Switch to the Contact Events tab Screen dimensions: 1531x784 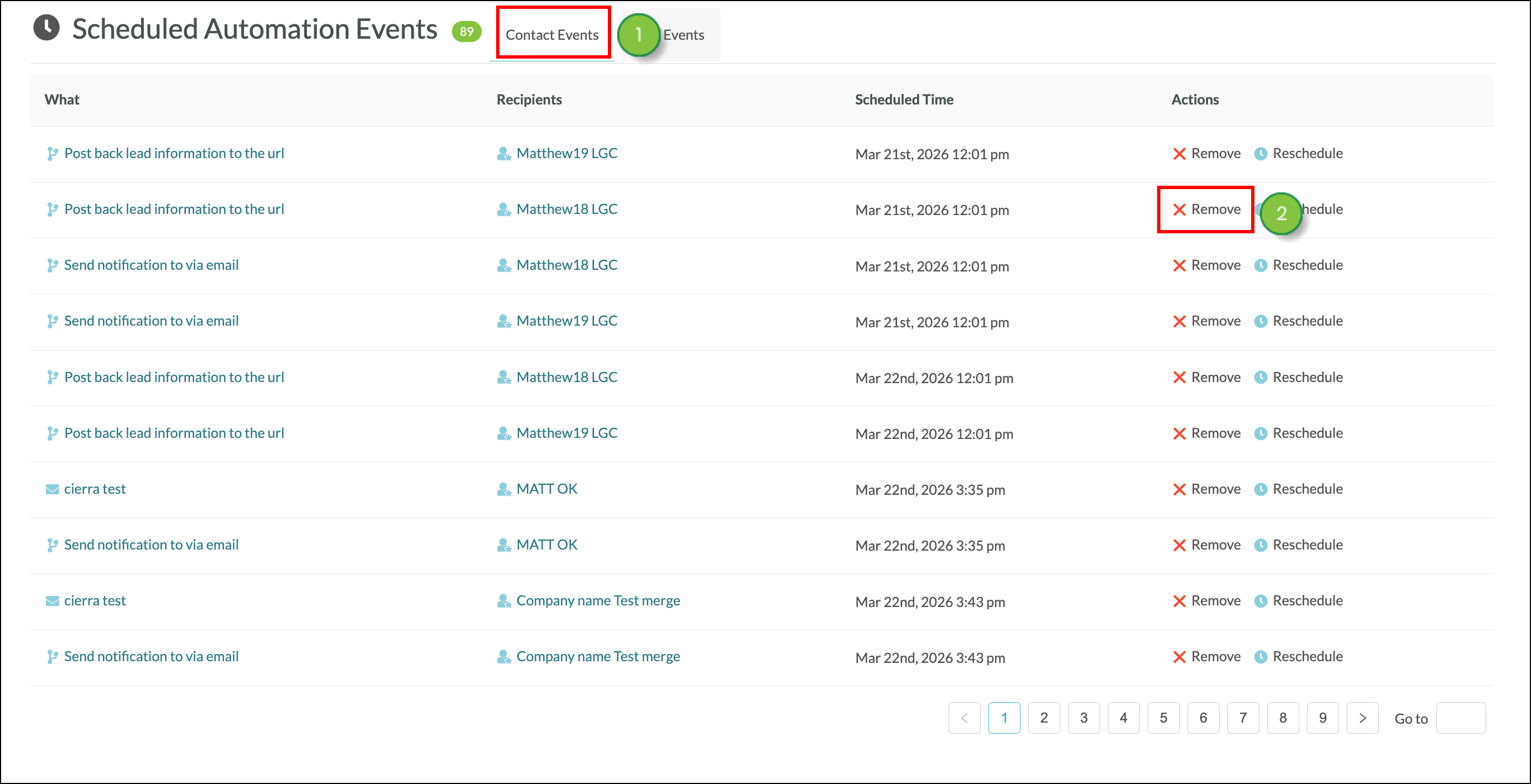click(552, 34)
